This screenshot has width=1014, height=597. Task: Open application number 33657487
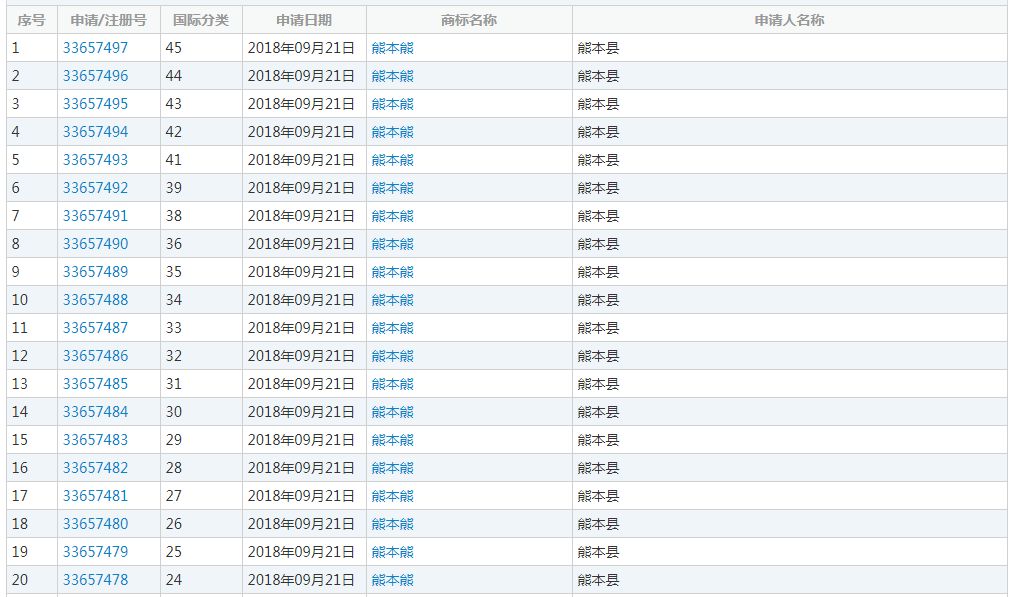95,328
